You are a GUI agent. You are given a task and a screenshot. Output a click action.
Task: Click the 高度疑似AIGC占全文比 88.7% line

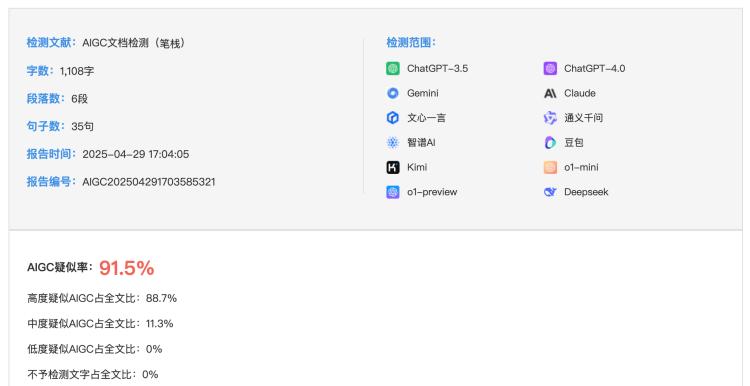[102, 298]
